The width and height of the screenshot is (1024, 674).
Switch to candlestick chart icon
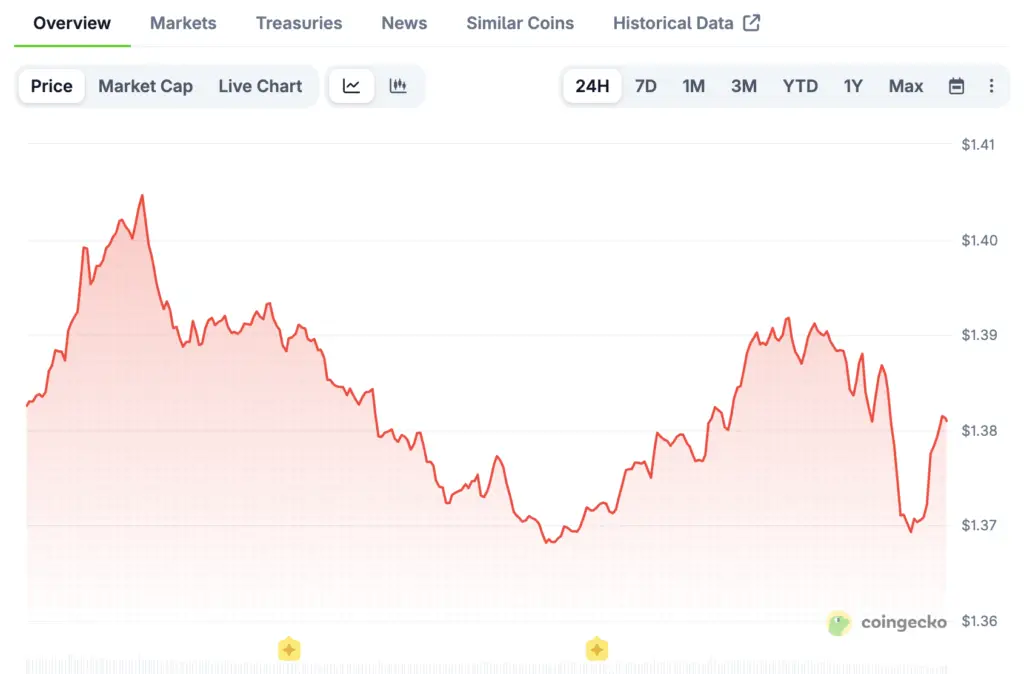(x=398, y=86)
